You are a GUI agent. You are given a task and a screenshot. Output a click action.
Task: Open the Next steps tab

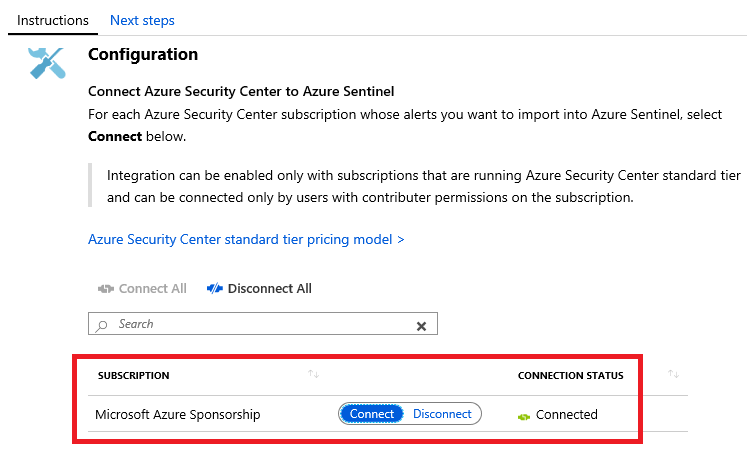[142, 20]
